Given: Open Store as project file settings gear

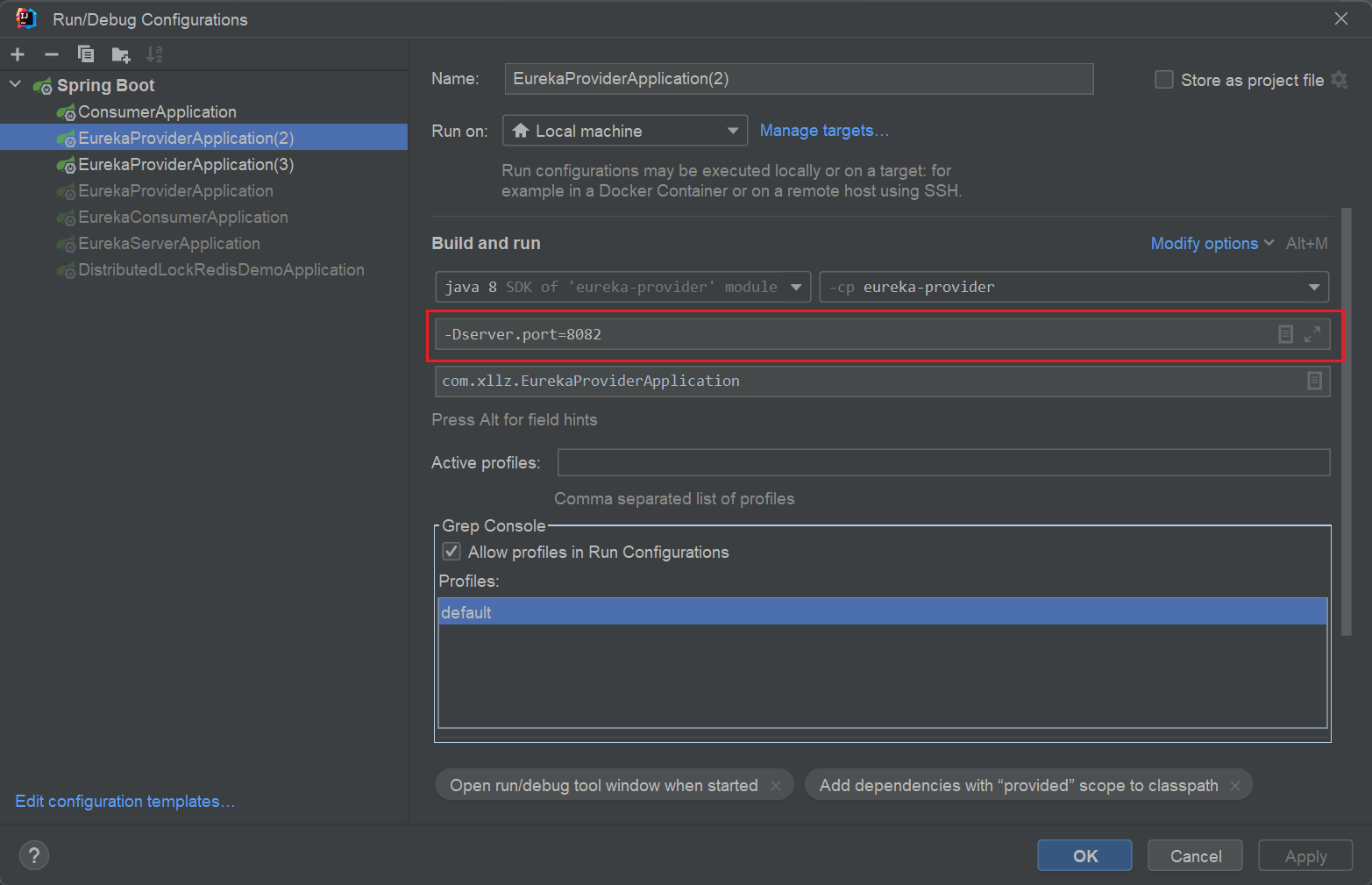Looking at the screenshot, I should point(1339,80).
